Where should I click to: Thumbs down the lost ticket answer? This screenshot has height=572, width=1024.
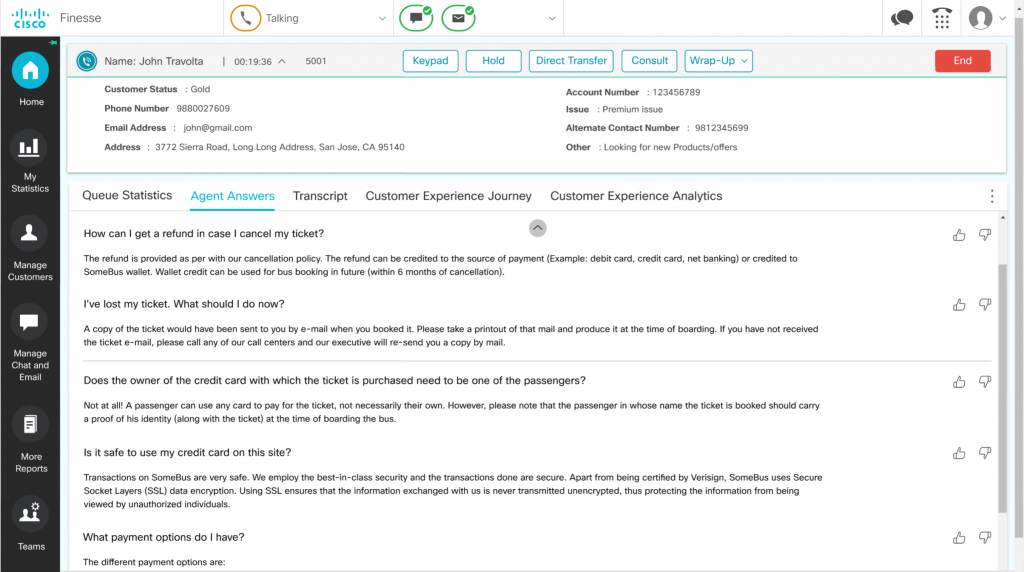[985, 304]
